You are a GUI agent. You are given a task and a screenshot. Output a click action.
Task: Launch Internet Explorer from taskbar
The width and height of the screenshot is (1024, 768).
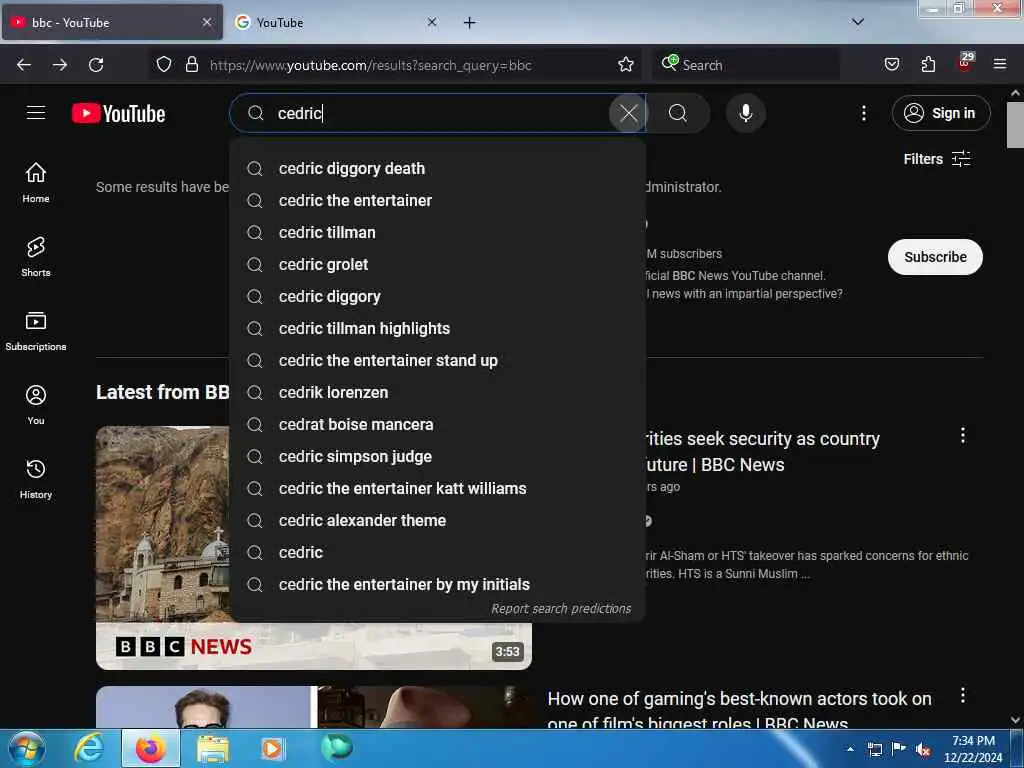pyautogui.click(x=89, y=748)
